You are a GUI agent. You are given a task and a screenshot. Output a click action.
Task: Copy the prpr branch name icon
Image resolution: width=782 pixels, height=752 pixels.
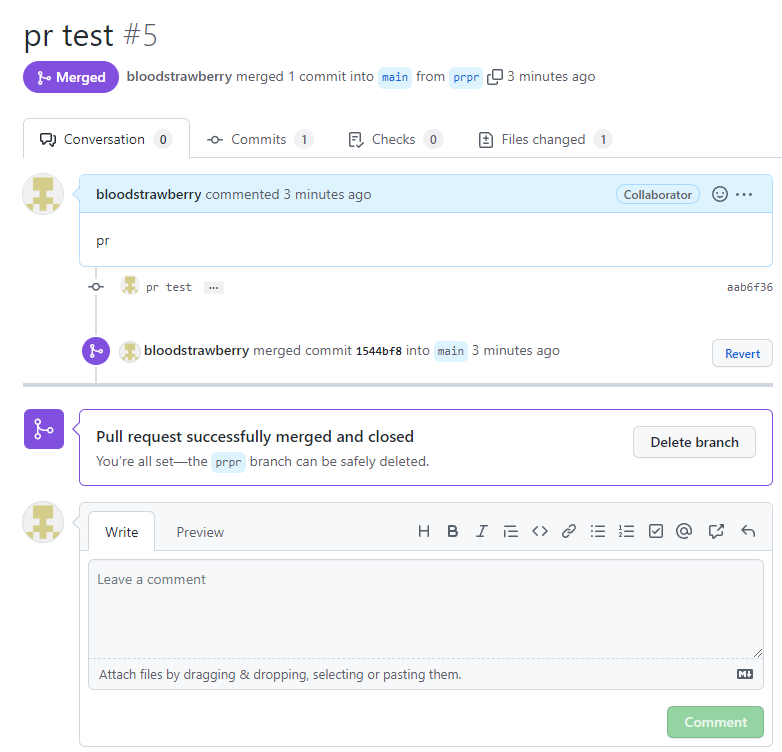pyautogui.click(x=495, y=77)
